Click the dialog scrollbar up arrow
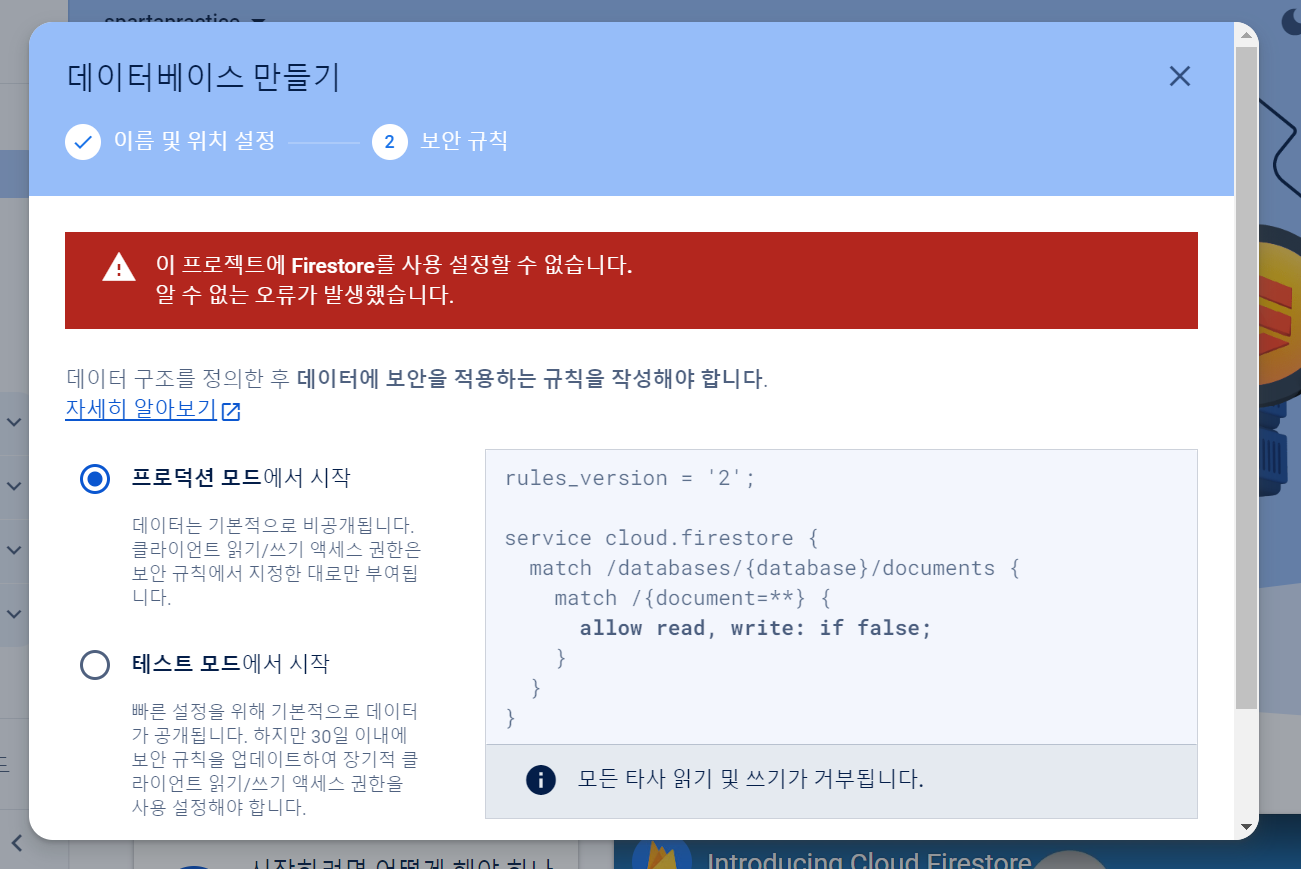The height and width of the screenshot is (869, 1301). pyautogui.click(x=1246, y=34)
